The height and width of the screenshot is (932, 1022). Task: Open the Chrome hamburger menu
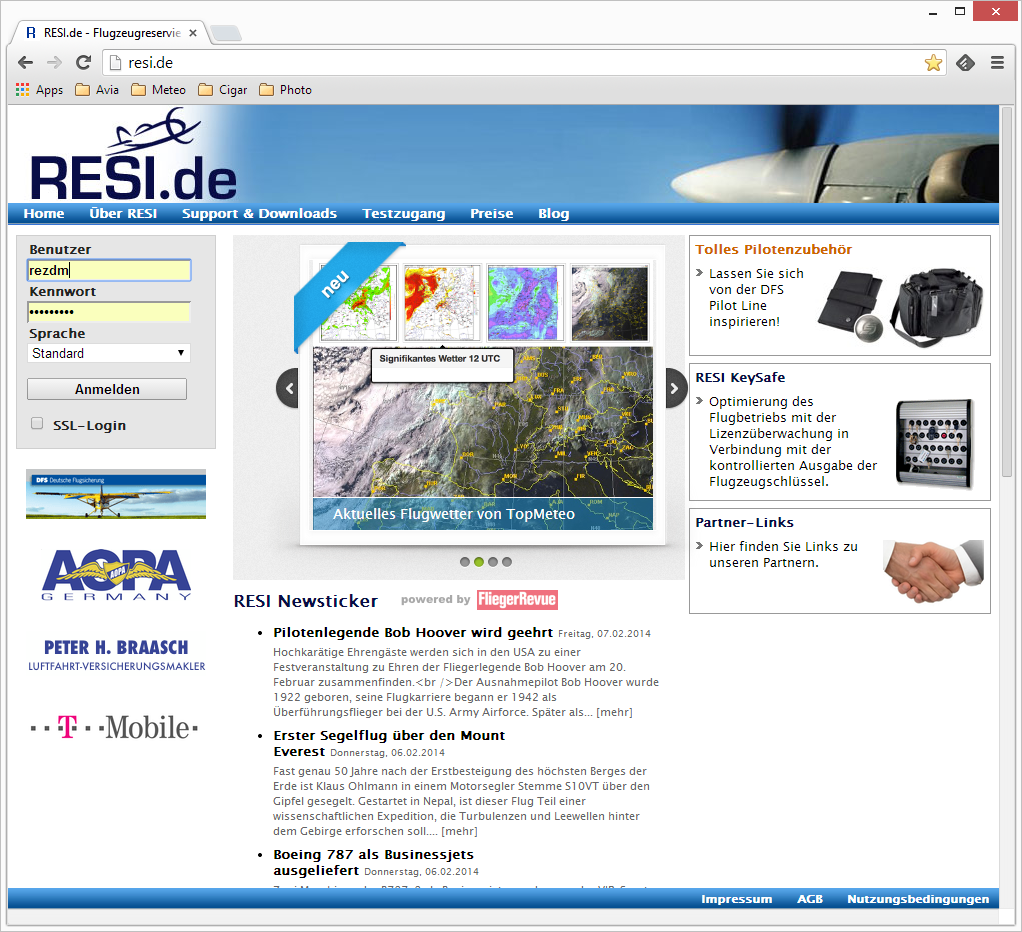997,62
